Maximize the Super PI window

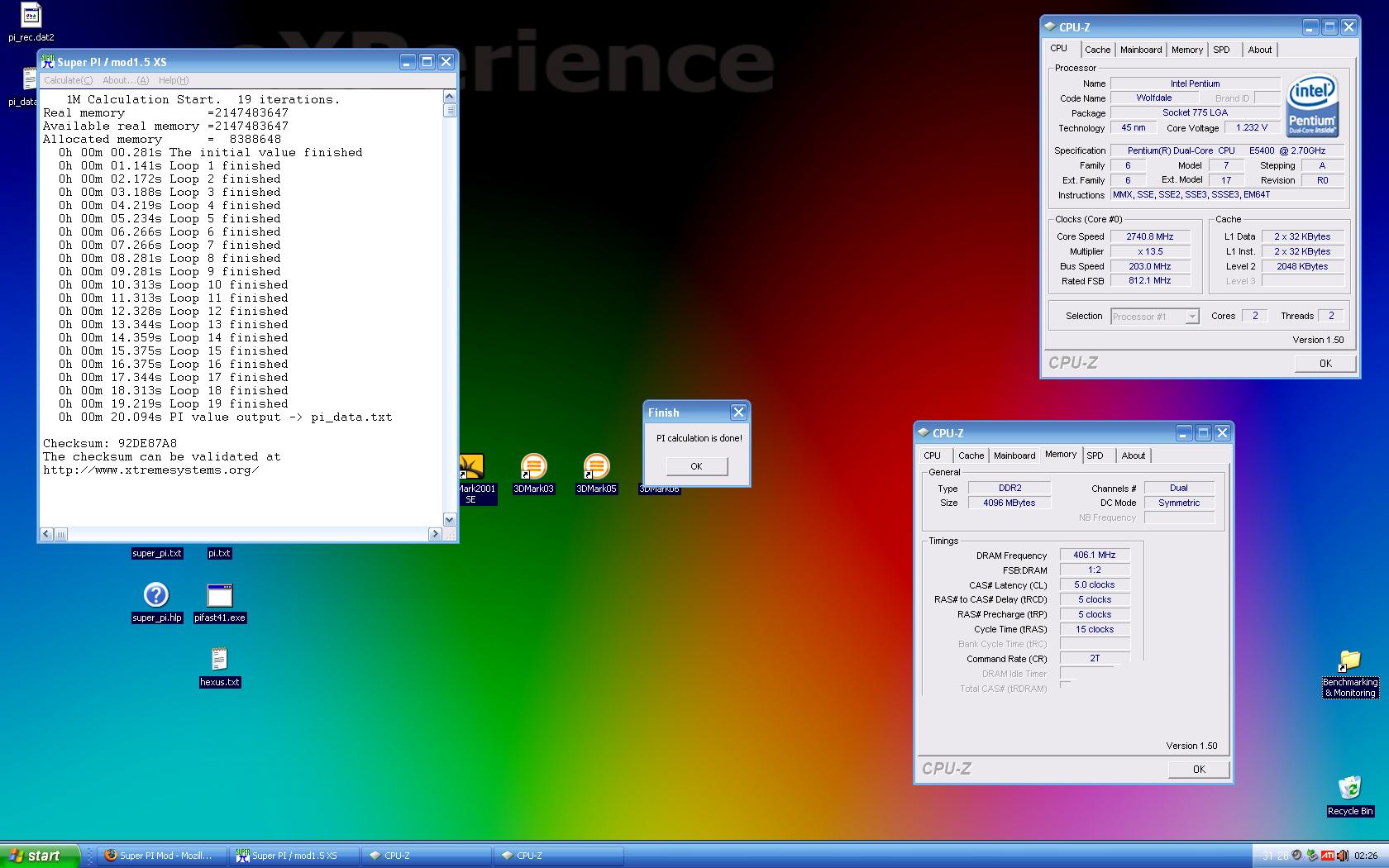[x=427, y=62]
